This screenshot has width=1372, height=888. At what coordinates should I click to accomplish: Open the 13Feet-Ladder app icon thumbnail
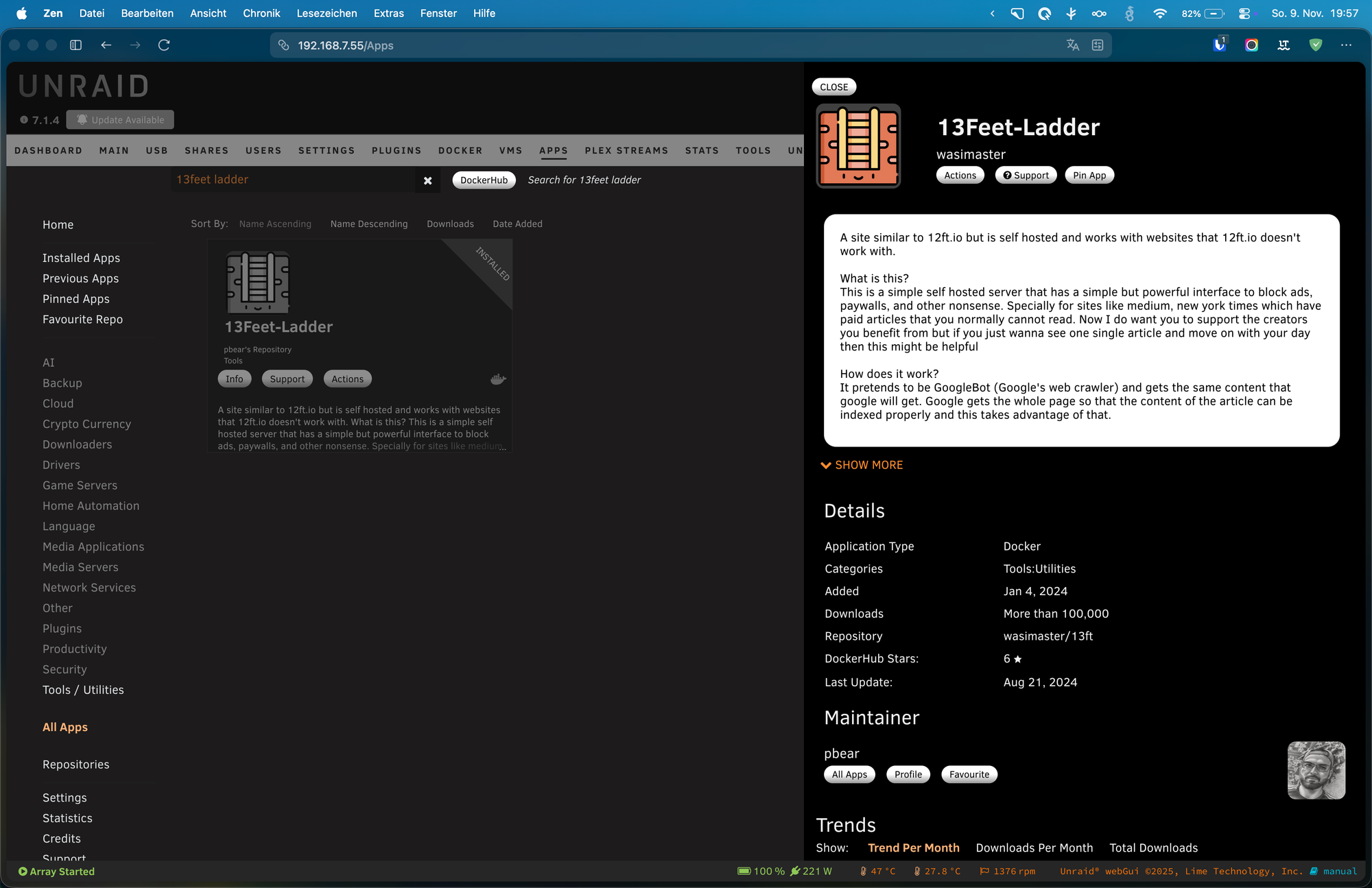[x=258, y=283]
